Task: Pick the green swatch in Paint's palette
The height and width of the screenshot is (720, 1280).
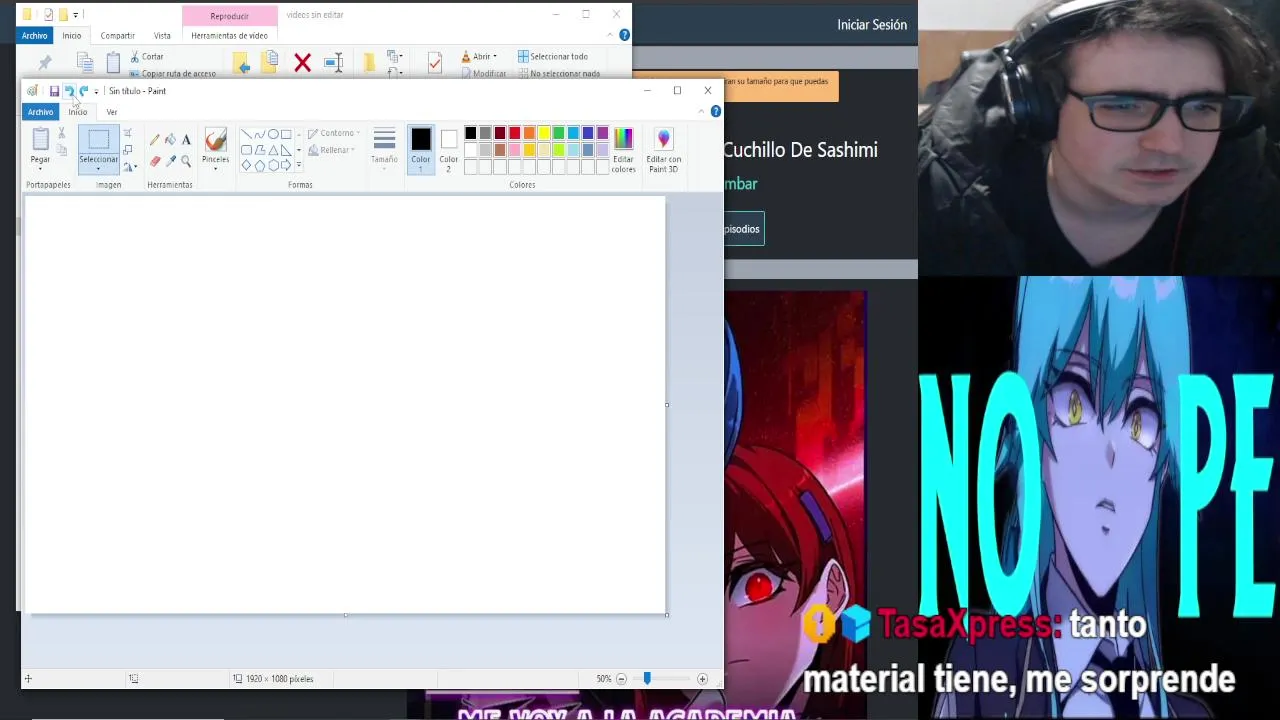Action: (558, 133)
